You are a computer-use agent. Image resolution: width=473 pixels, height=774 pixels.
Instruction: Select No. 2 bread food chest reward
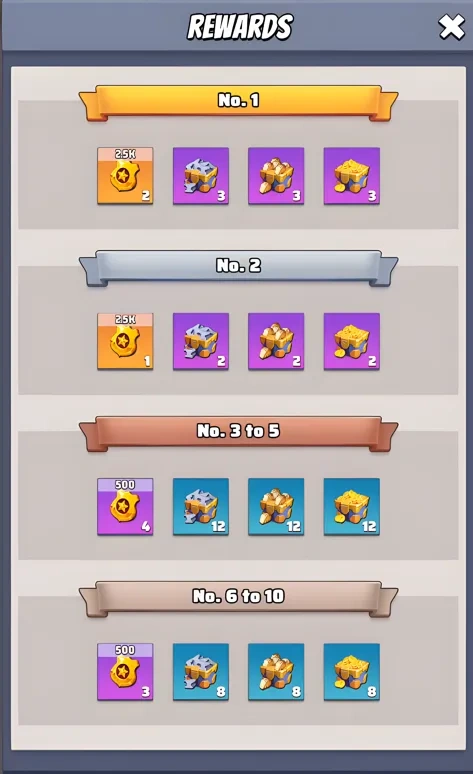click(x=276, y=341)
